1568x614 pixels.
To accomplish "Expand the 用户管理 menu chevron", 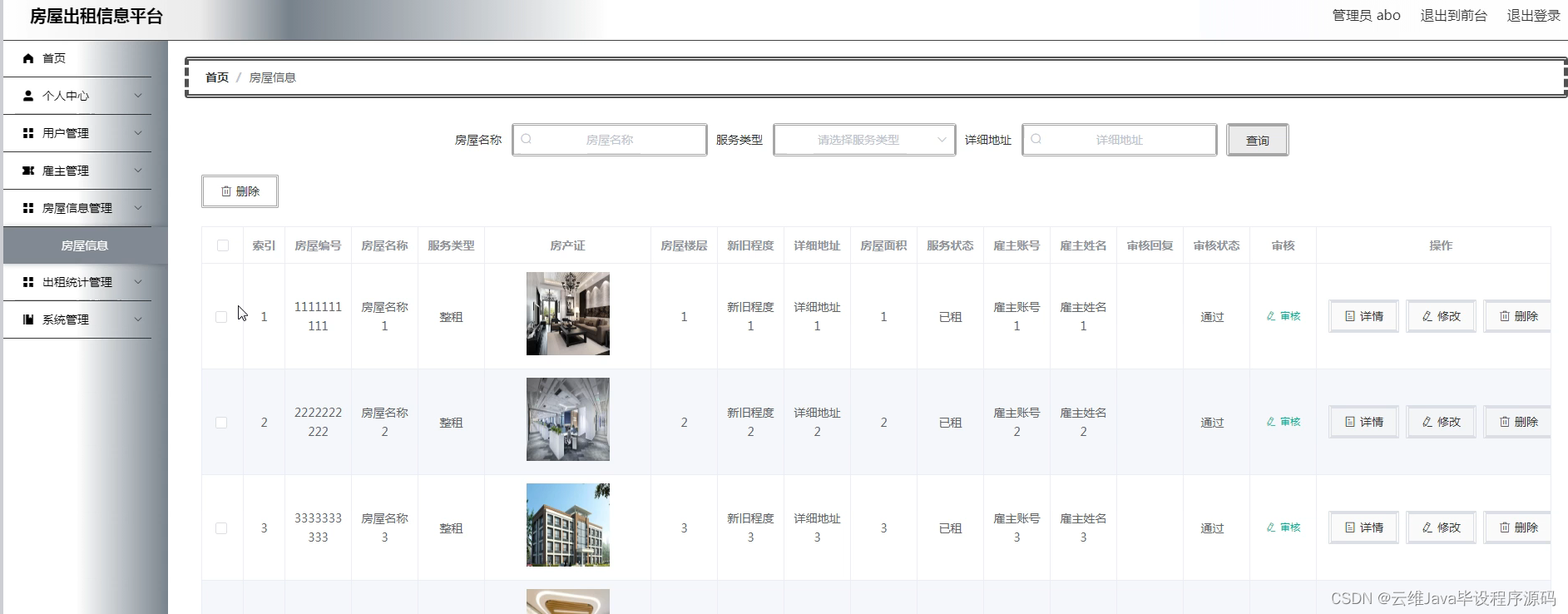I will click(138, 133).
